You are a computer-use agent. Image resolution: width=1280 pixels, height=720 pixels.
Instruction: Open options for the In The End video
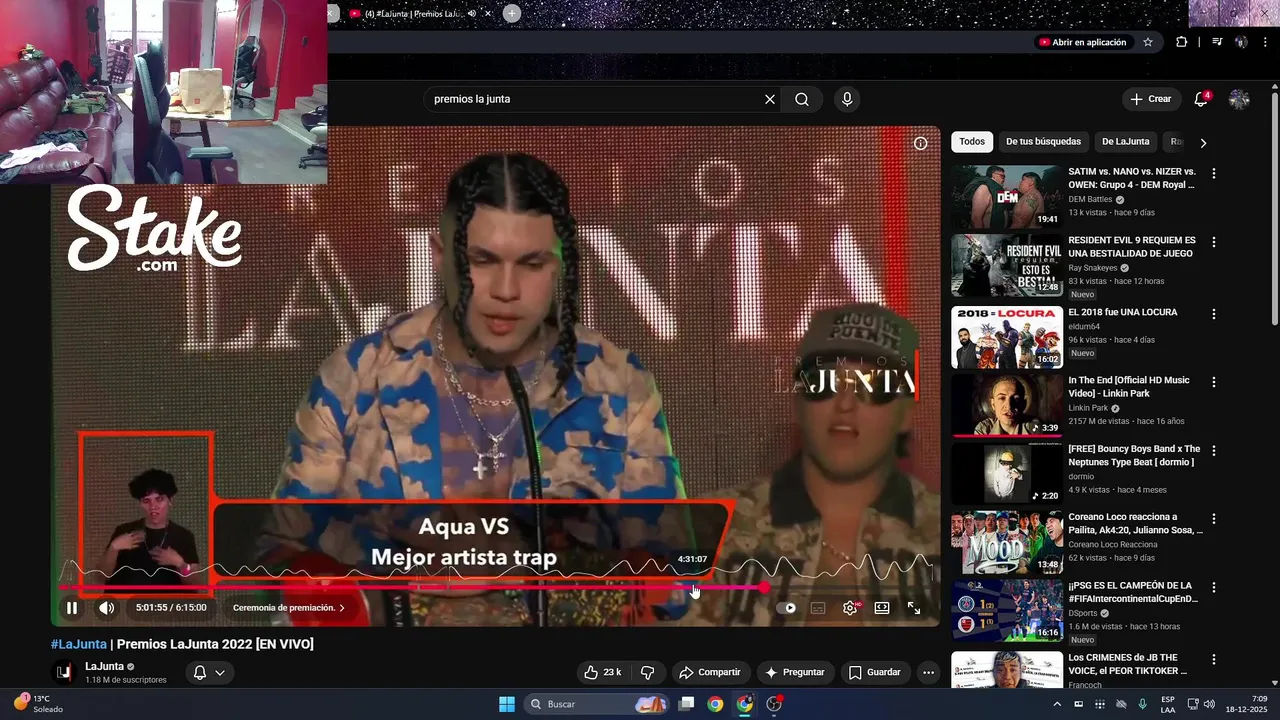click(x=1214, y=382)
